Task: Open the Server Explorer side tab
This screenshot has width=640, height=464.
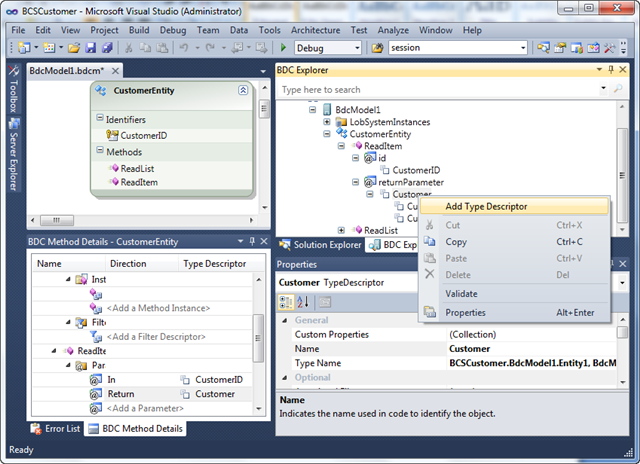Action: pyautogui.click(x=13, y=155)
